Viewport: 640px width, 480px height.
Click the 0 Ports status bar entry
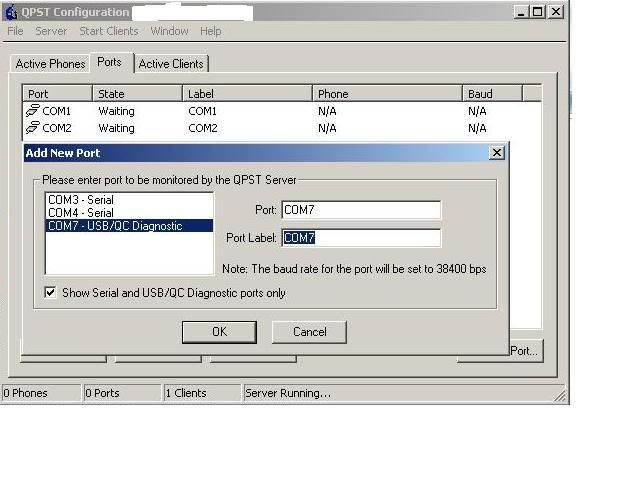[122, 393]
